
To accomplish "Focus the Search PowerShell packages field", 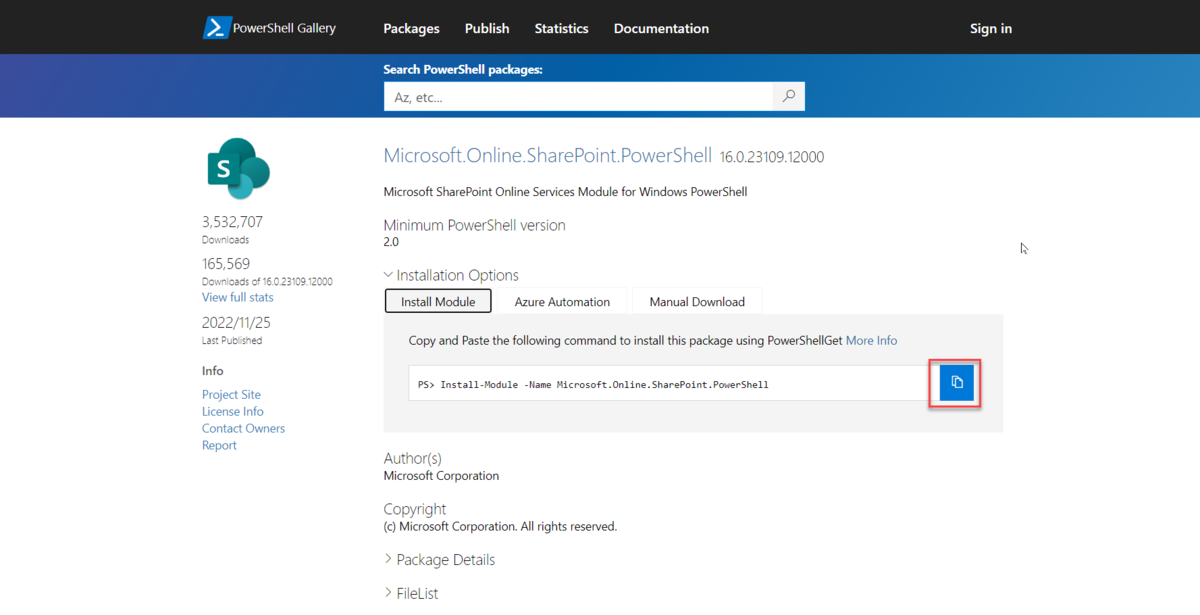I will 579,96.
